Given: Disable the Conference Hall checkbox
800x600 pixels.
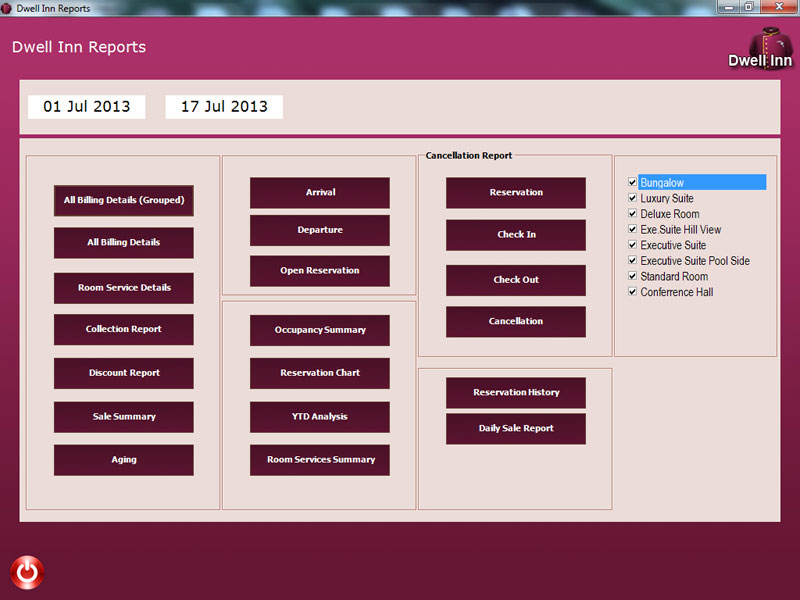Looking at the screenshot, I should pos(632,292).
